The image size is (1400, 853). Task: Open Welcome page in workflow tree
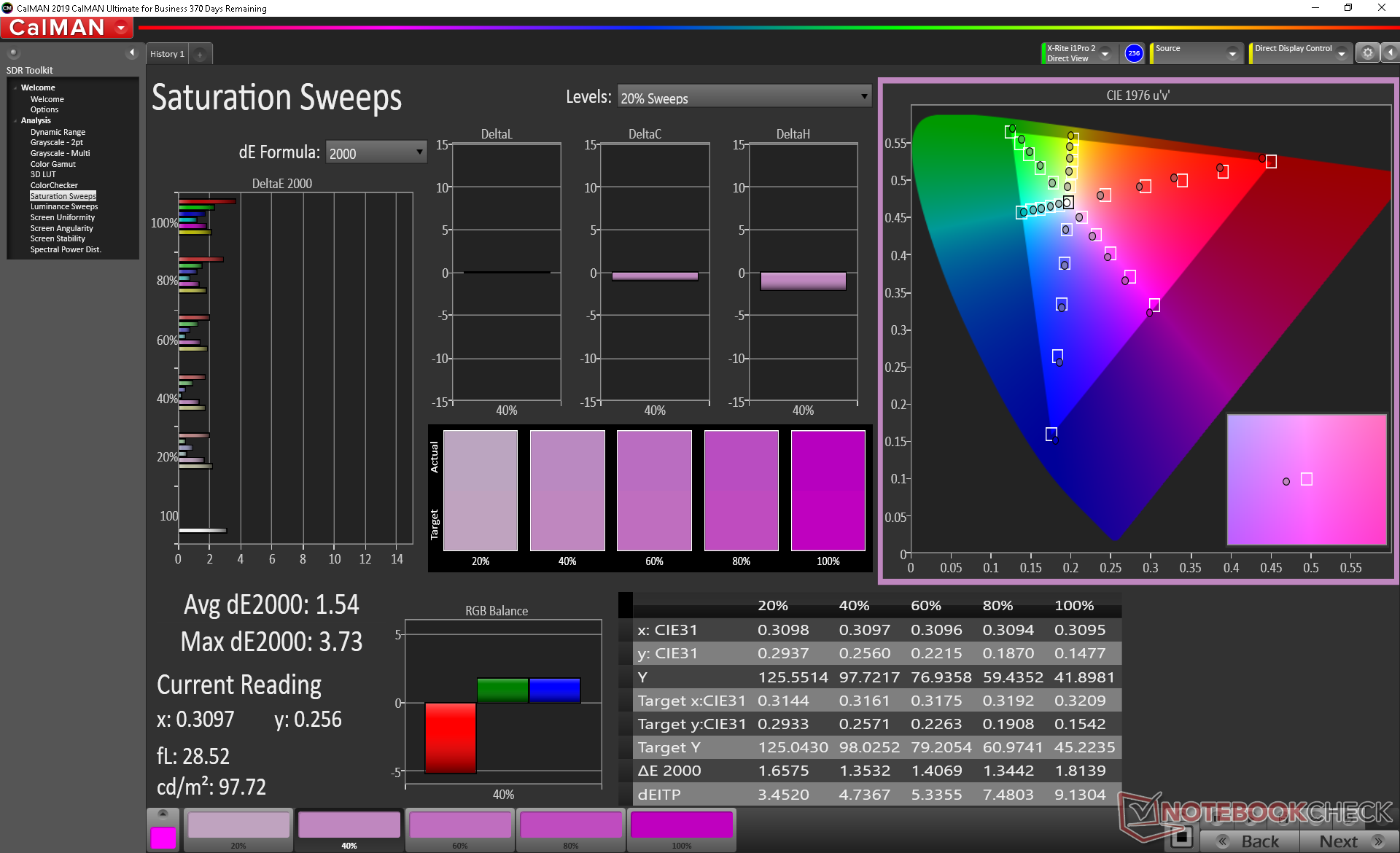(47, 99)
